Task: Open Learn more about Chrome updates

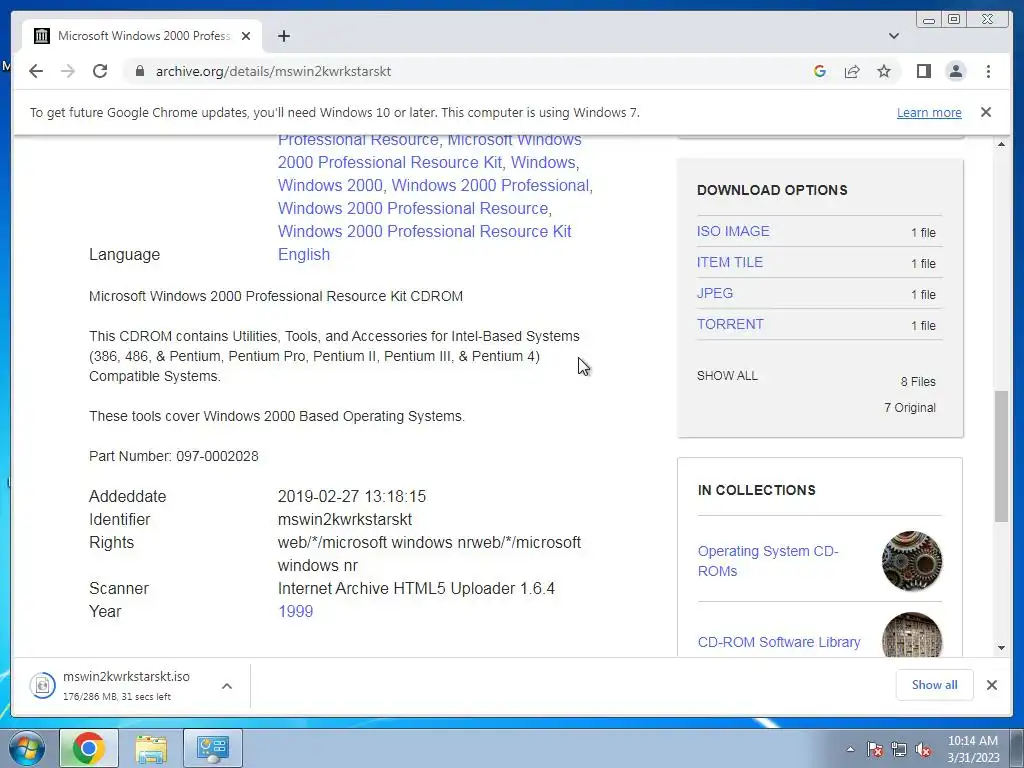Action: tap(929, 112)
